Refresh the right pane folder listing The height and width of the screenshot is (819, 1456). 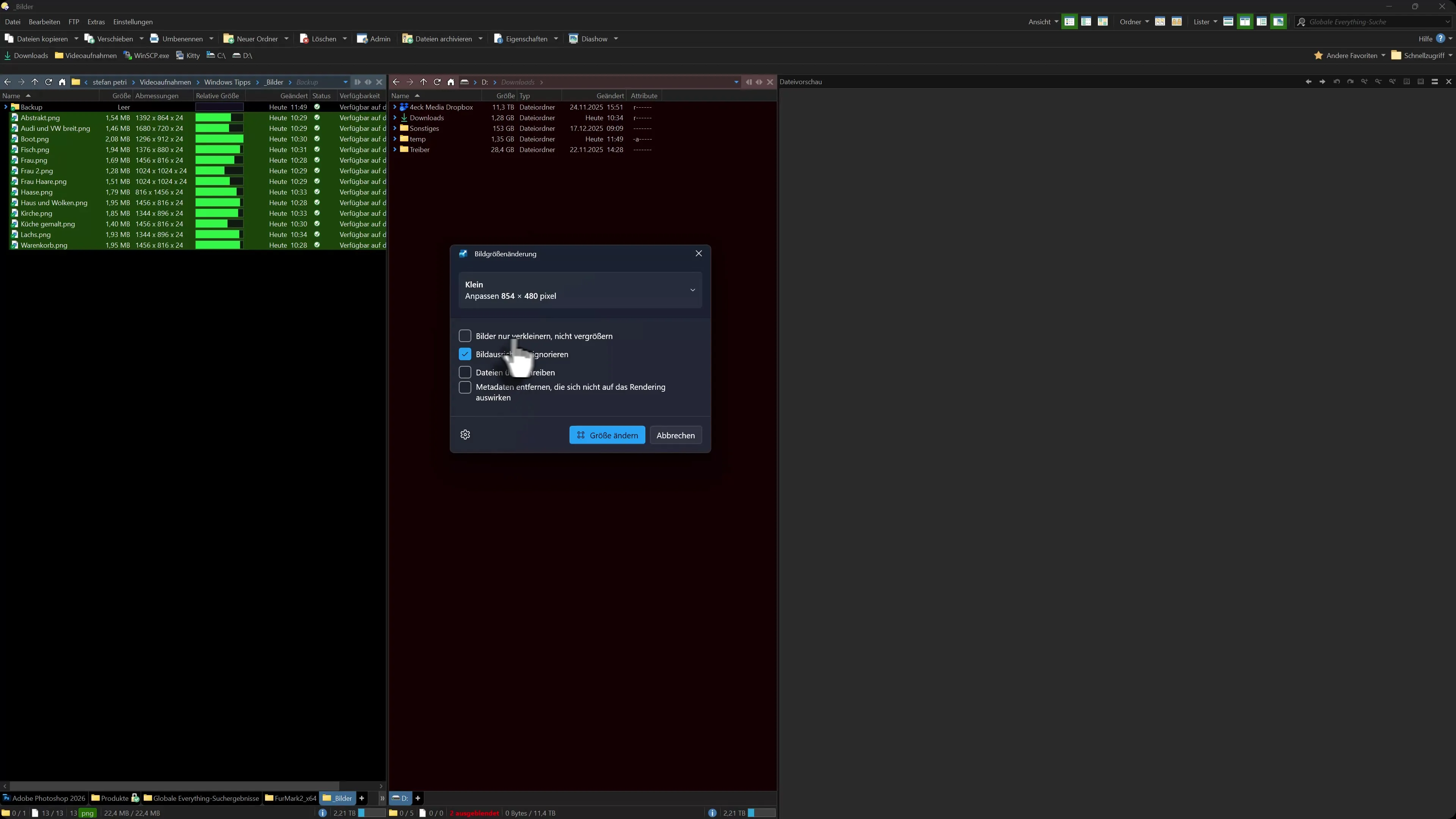[437, 82]
